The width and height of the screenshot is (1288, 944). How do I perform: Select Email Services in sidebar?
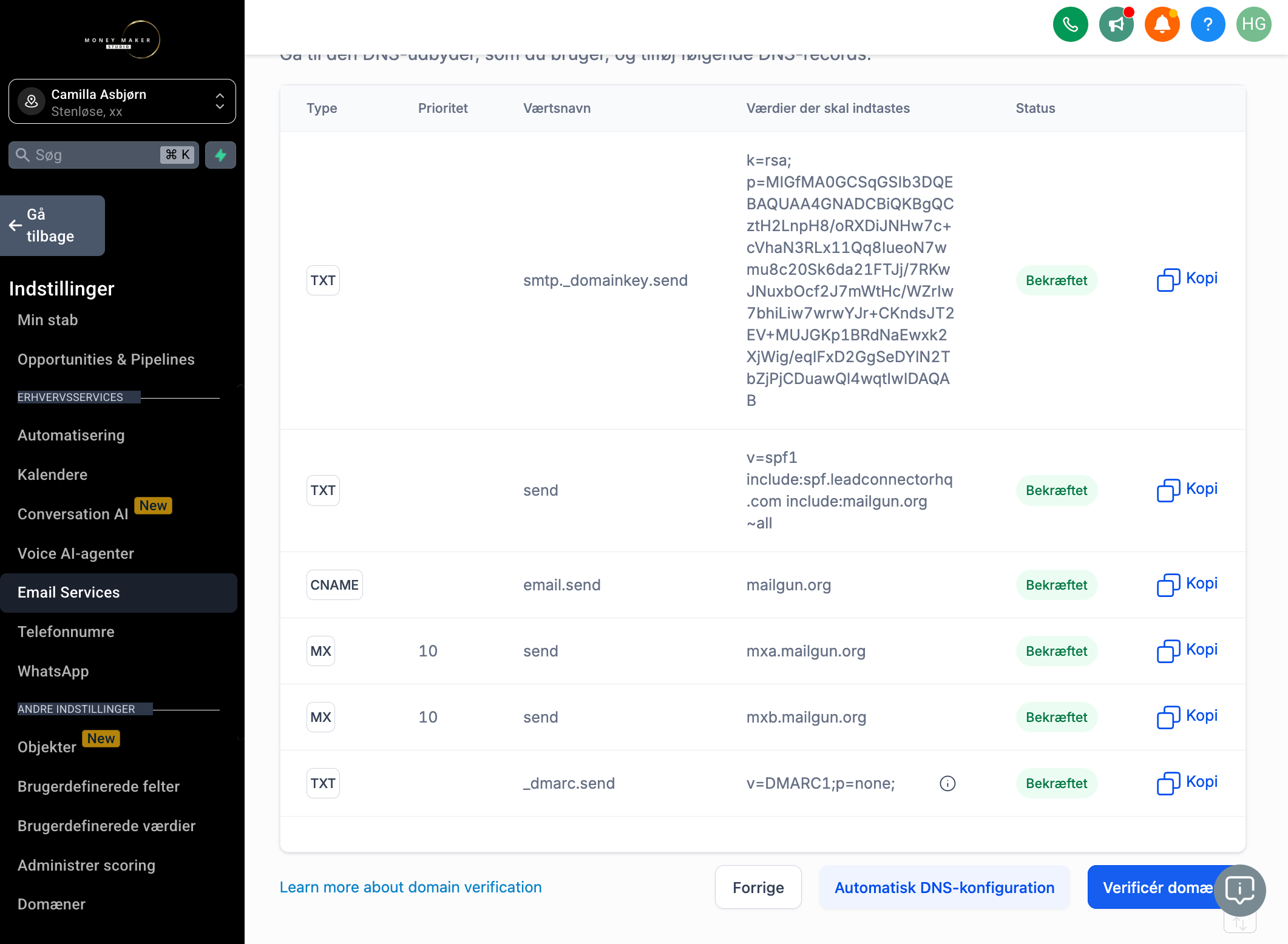(x=118, y=593)
